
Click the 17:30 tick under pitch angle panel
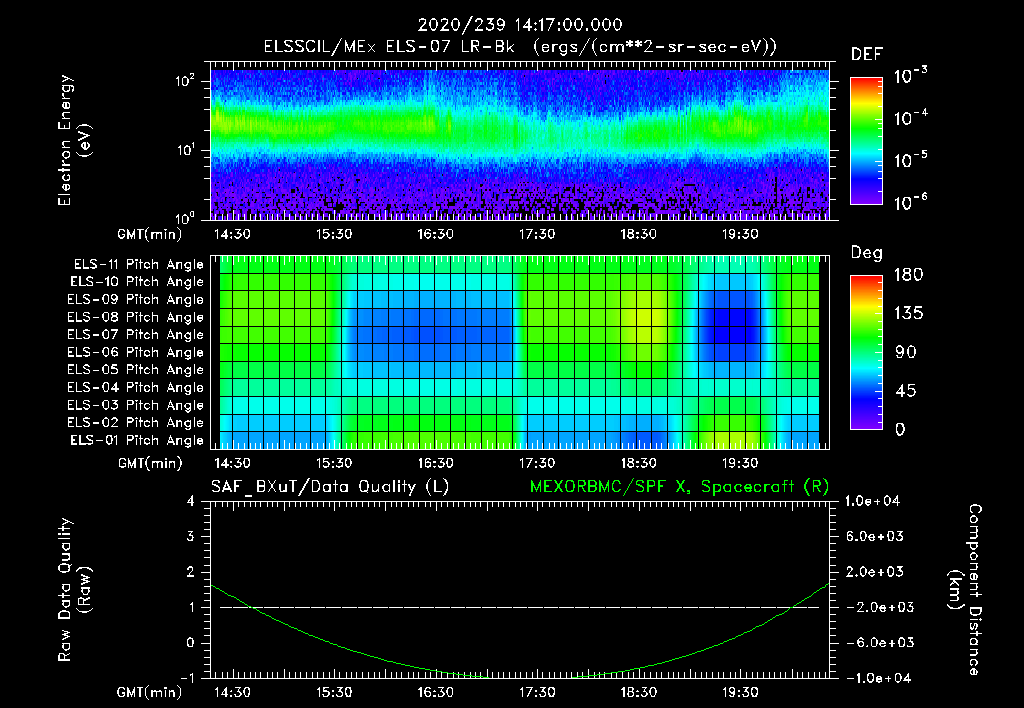537,464
